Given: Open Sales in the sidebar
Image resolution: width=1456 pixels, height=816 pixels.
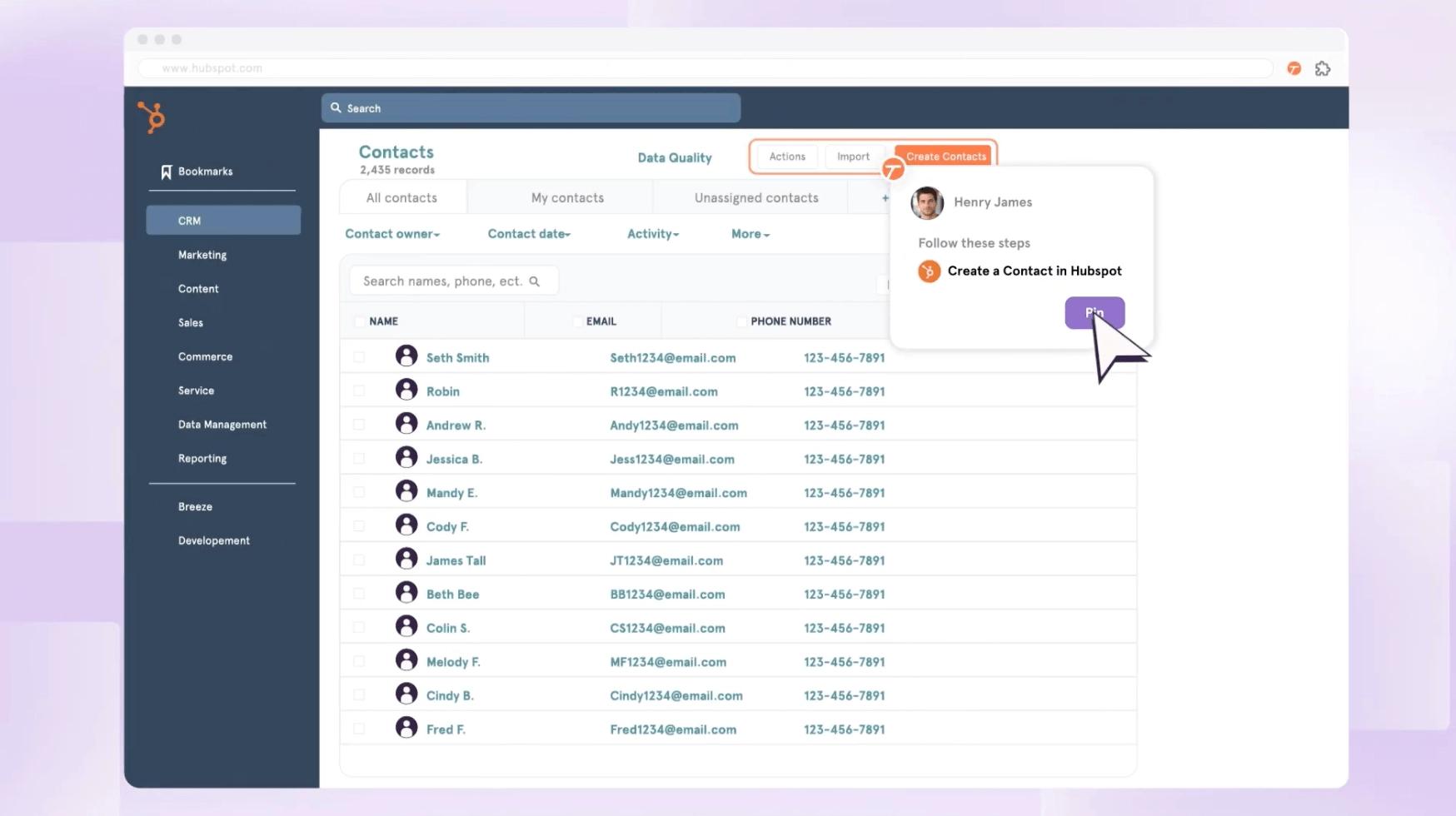Looking at the screenshot, I should point(191,322).
